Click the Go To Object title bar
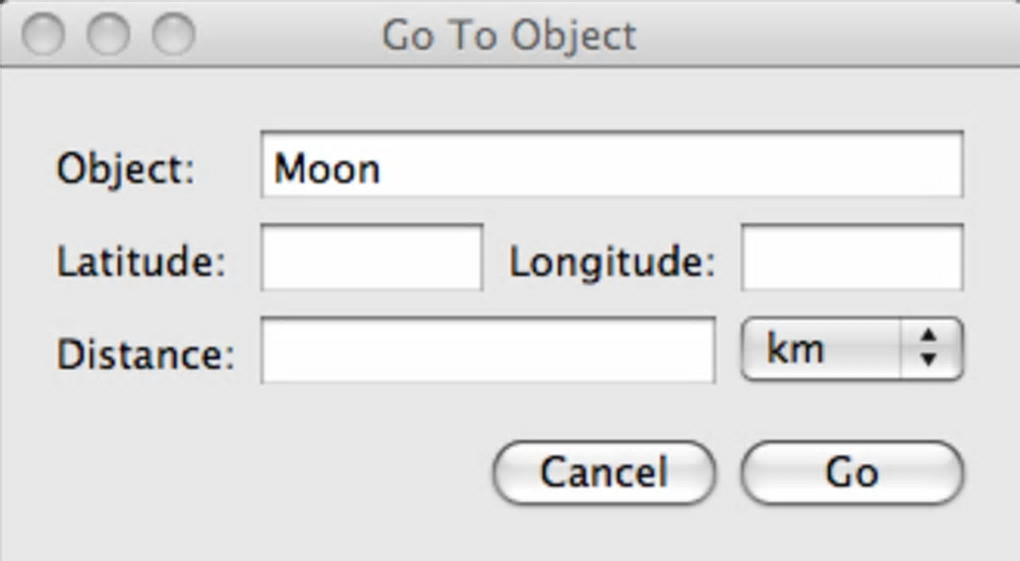Viewport: 1020px width, 561px height. [x=509, y=35]
